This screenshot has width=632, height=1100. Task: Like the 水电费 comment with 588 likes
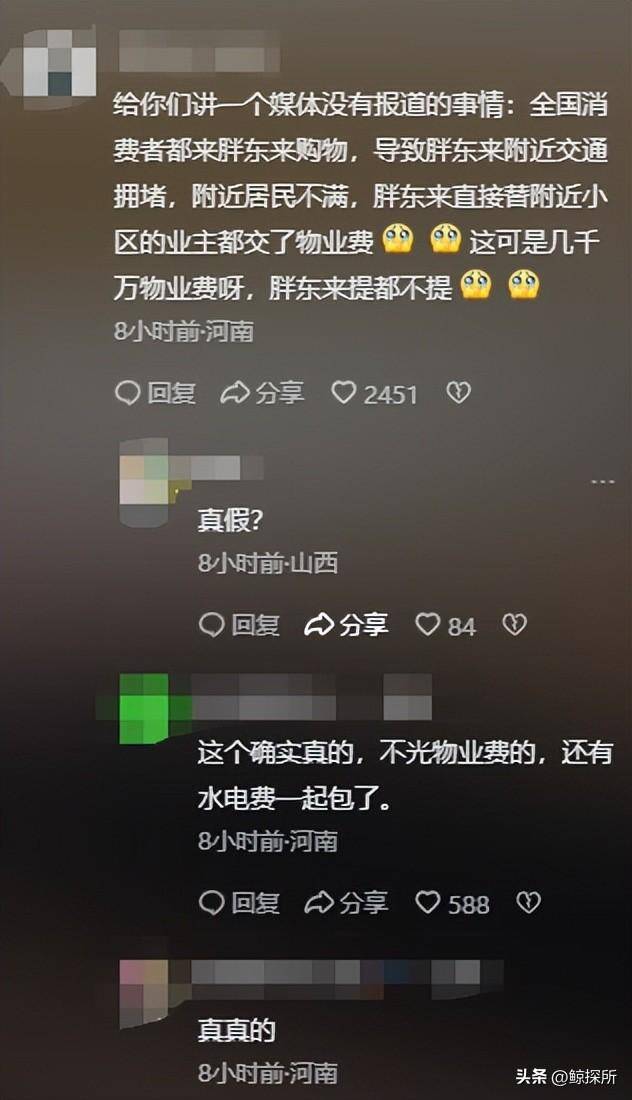[452, 903]
